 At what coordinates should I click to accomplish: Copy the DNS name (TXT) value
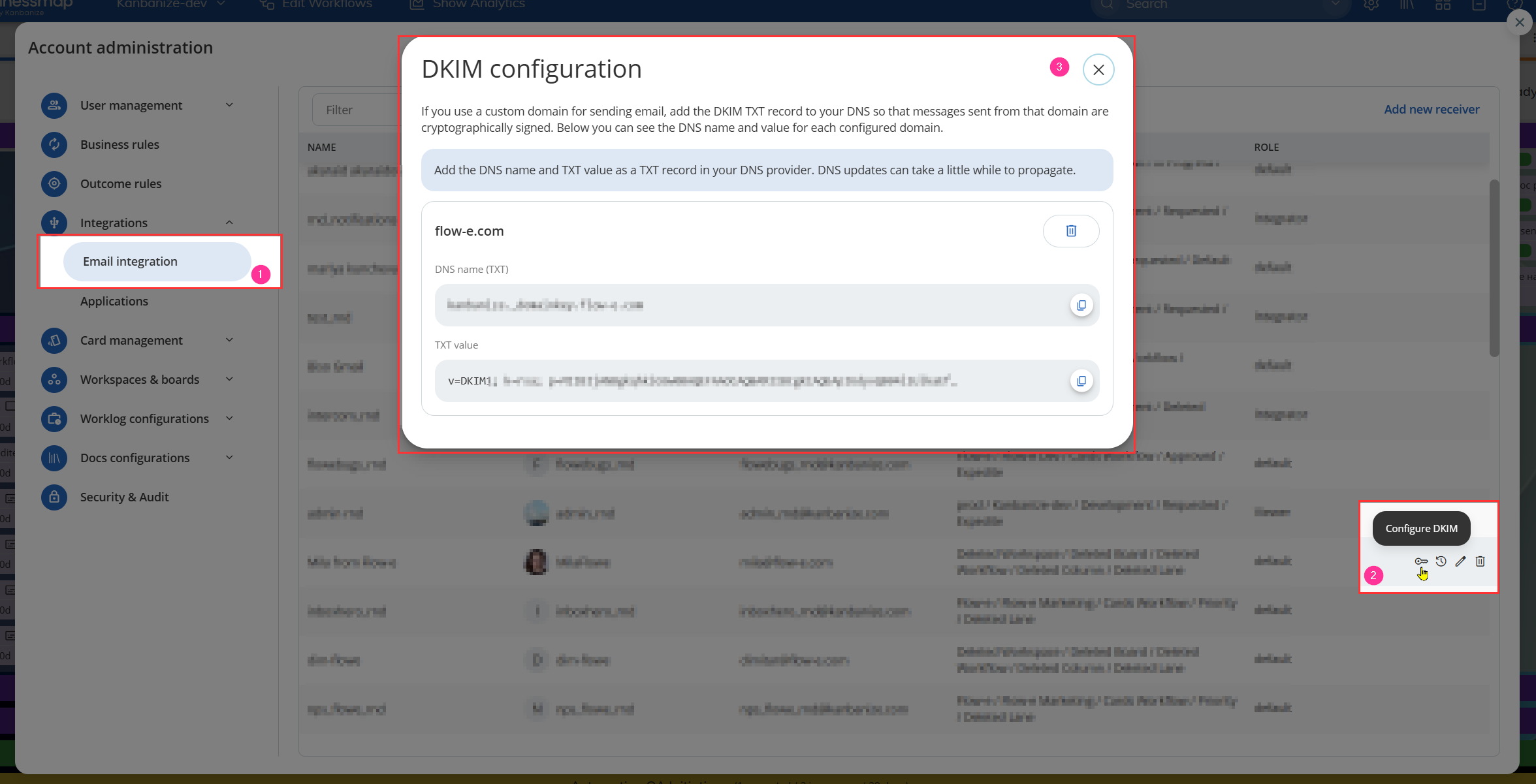[1081, 306]
